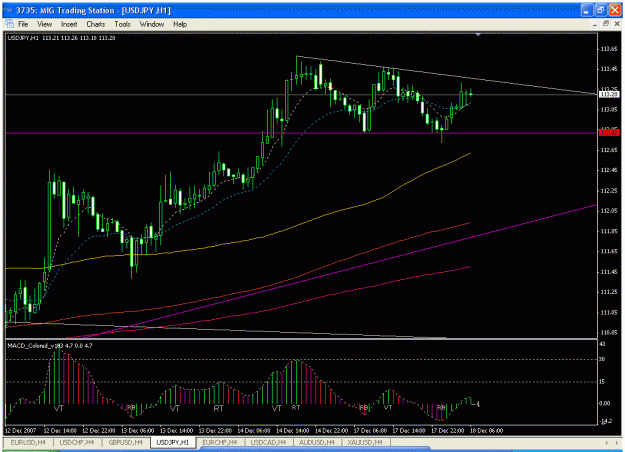Switch to the USDCHF,H4 chart tab

coord(77,442)
